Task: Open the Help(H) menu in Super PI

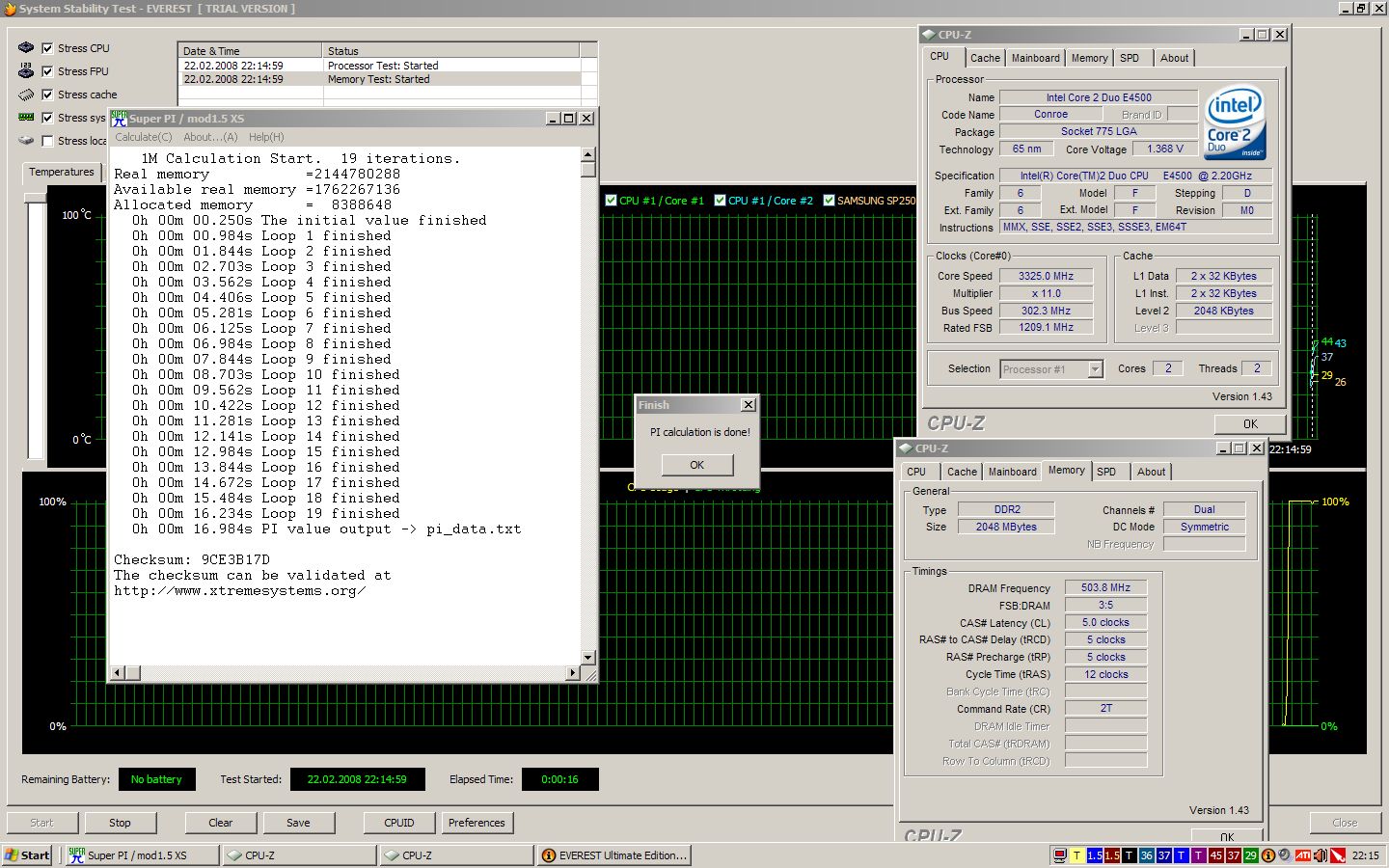Action: (x=265, y=137)
